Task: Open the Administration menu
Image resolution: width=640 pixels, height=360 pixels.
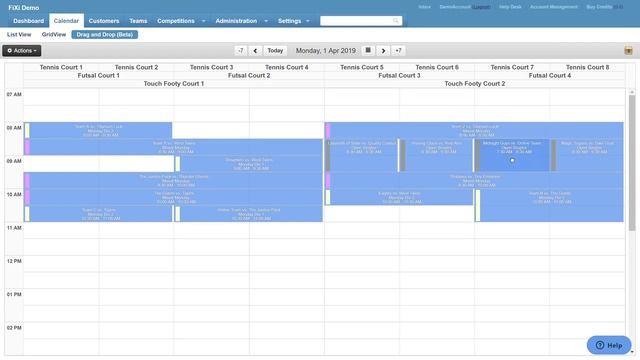Action: tap(236, 21)
